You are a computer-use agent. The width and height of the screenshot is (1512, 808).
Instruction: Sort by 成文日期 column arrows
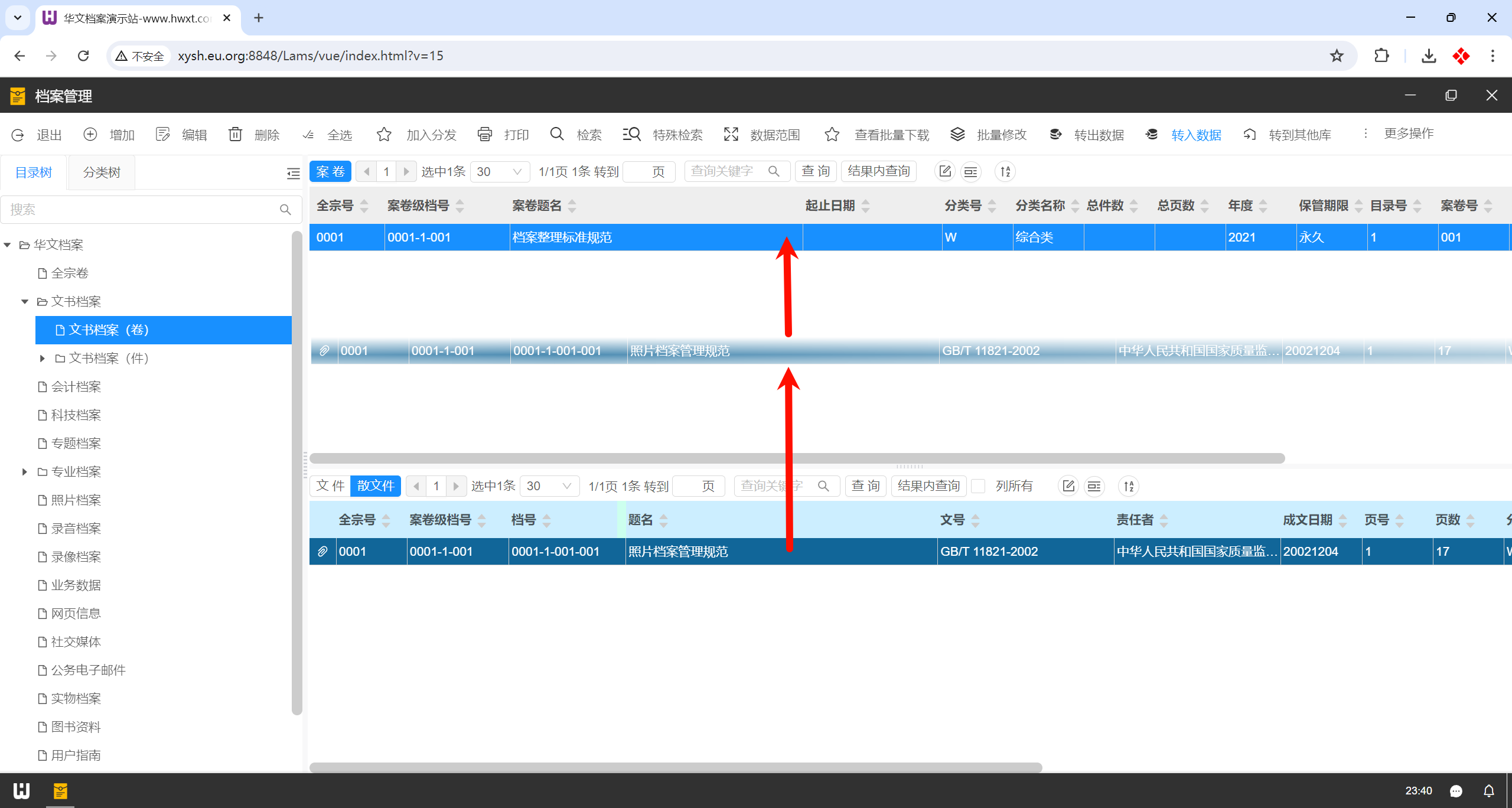point(1342,520)
